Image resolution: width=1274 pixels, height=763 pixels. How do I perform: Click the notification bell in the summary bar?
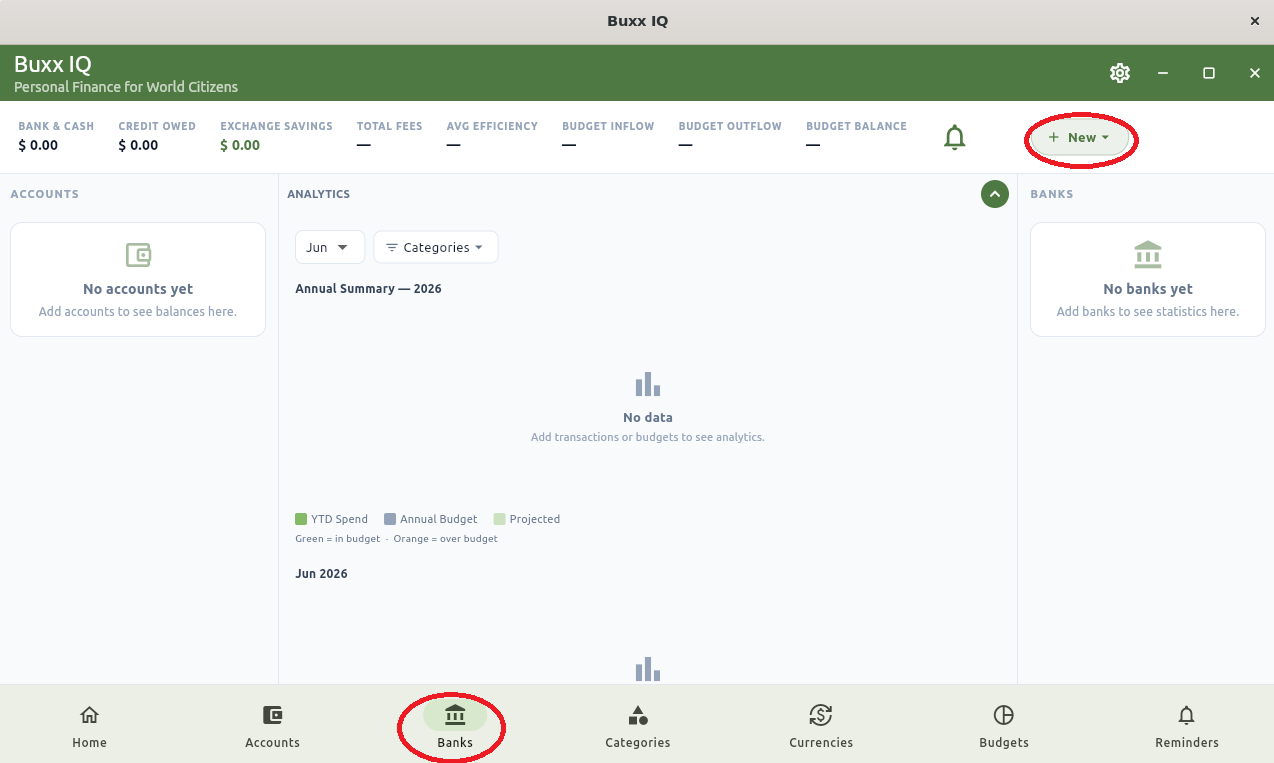coord(955,137)
